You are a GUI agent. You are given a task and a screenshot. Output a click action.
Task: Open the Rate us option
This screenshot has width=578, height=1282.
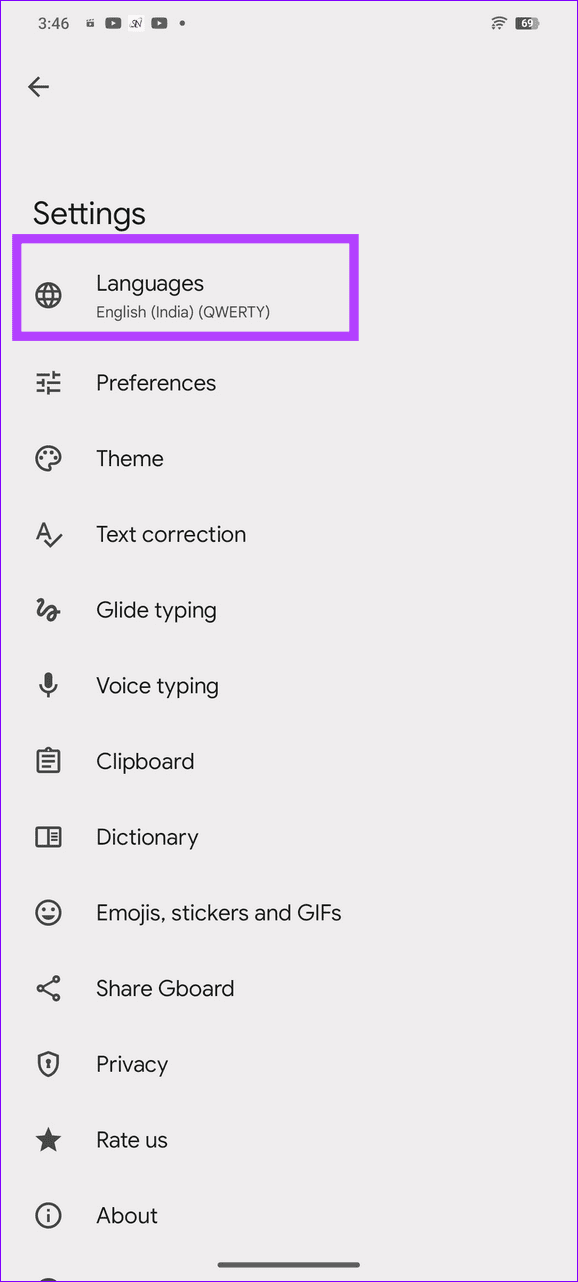131,1139
